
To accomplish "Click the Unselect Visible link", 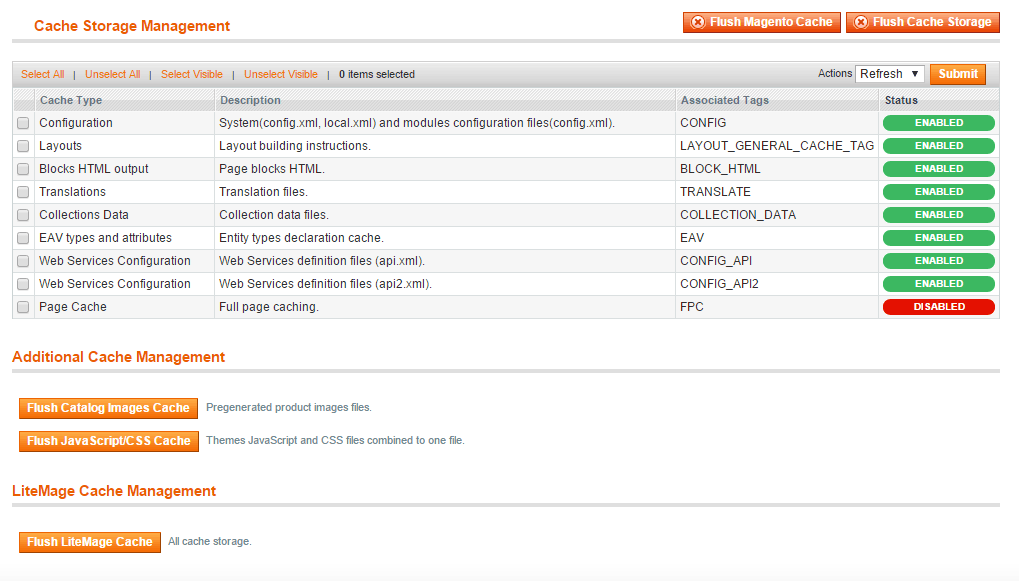I will tap(281, 74).
